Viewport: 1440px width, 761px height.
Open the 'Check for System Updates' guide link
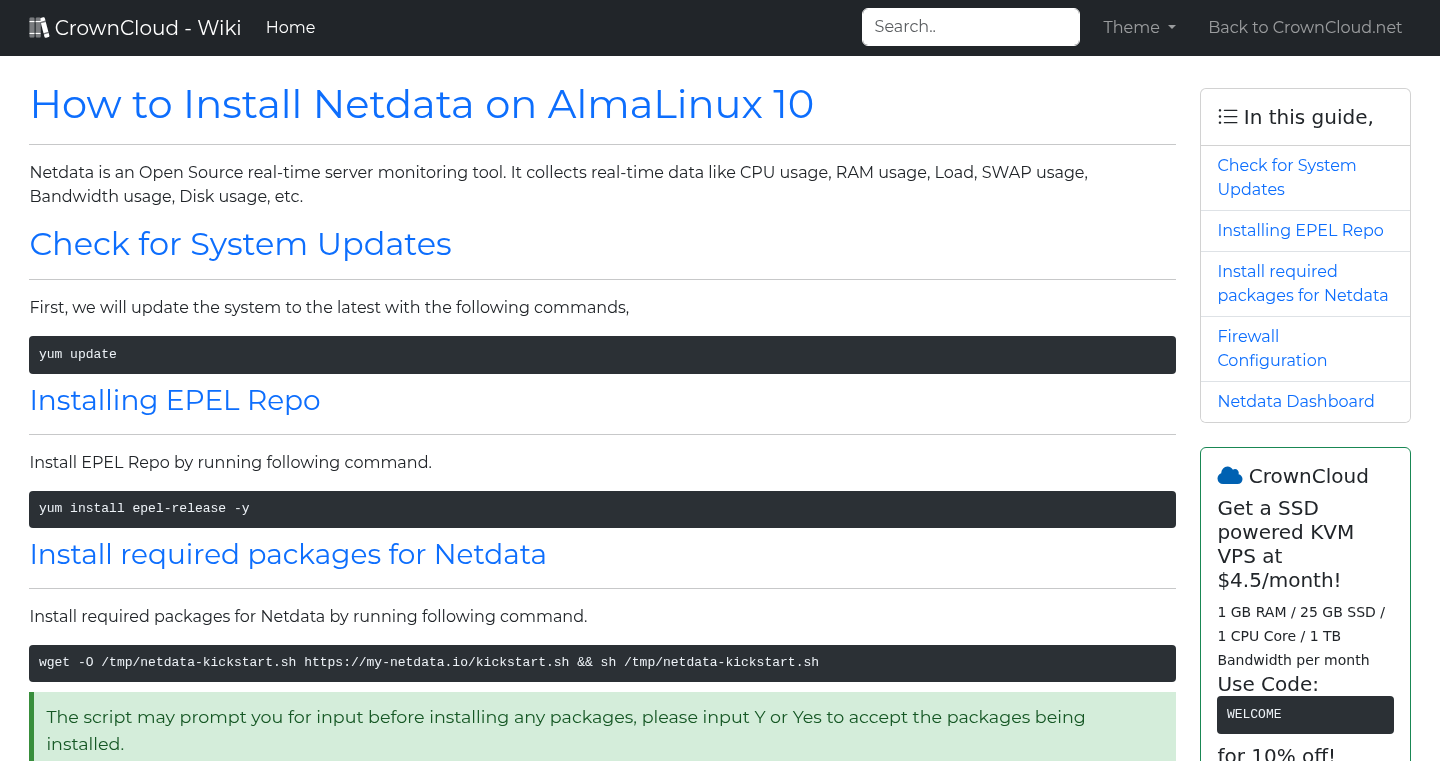(1287, 177)
